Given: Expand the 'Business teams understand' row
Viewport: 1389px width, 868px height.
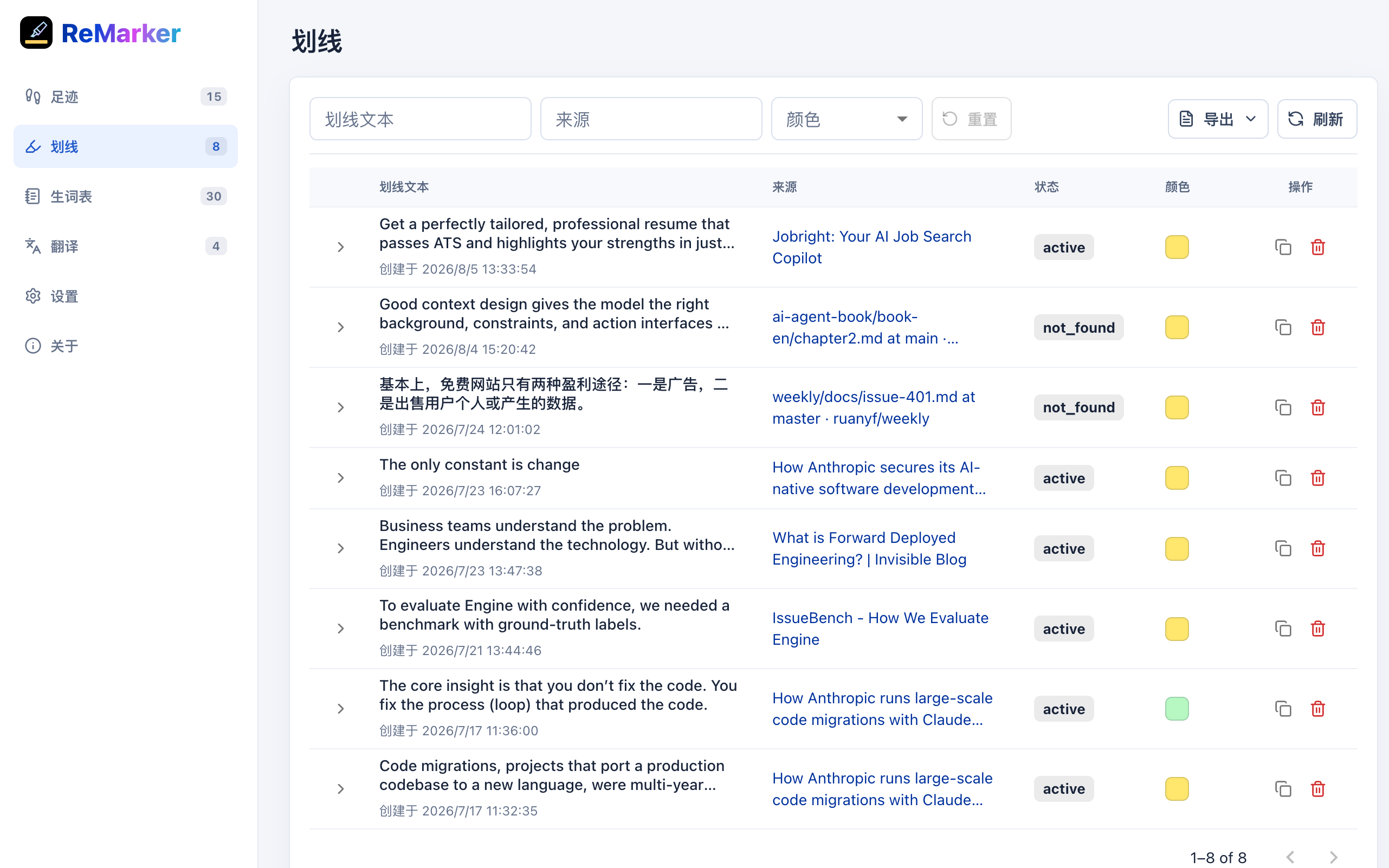Looking at the screenshot, I should click(x=340, y=549).
